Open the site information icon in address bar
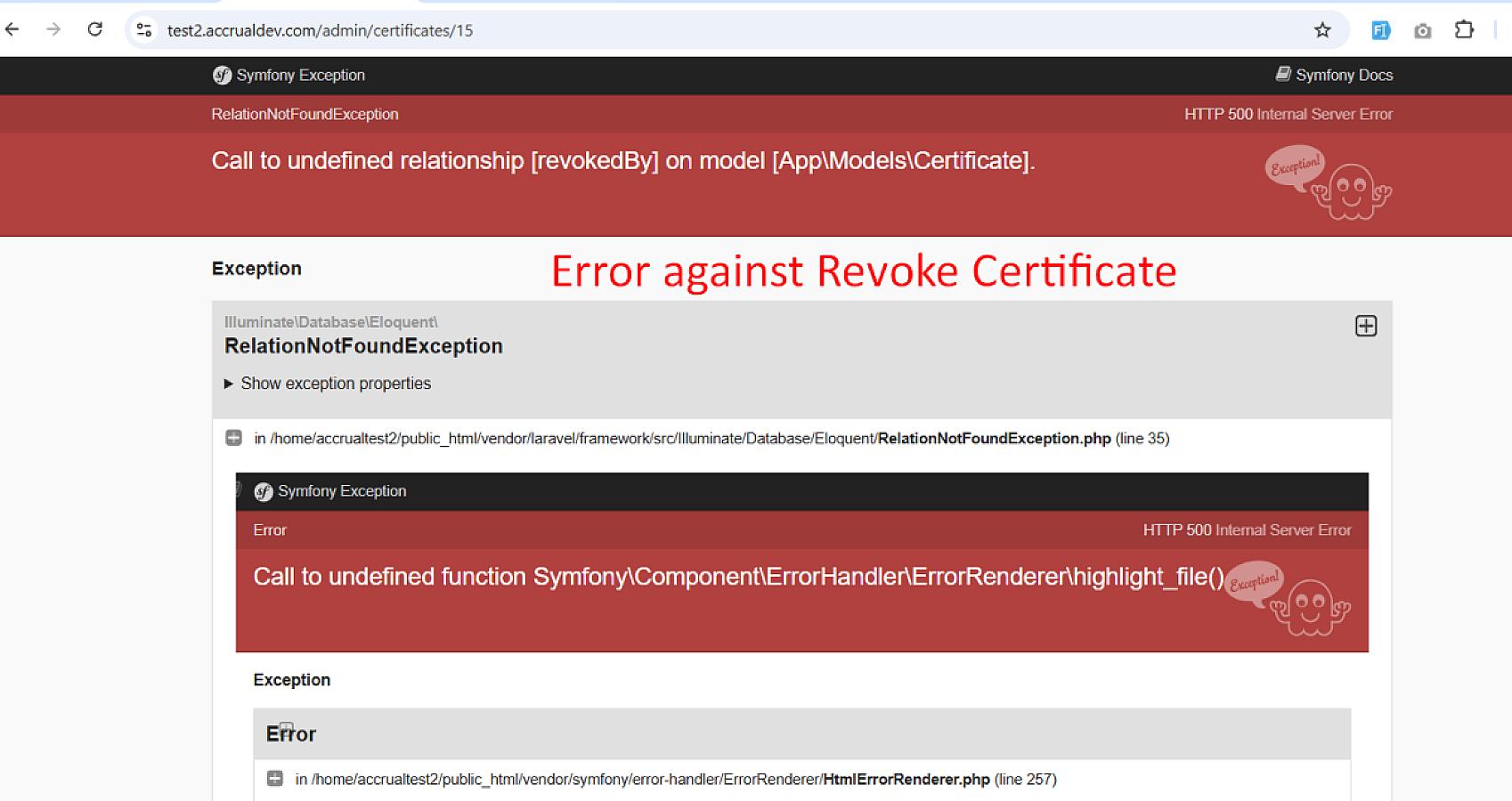 coord(143,30)
